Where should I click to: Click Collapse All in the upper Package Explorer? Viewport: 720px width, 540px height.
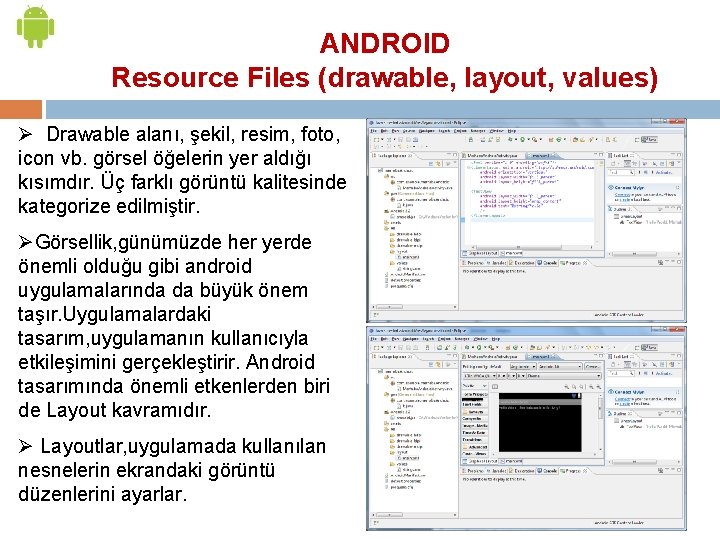click(x=431, y=163)
